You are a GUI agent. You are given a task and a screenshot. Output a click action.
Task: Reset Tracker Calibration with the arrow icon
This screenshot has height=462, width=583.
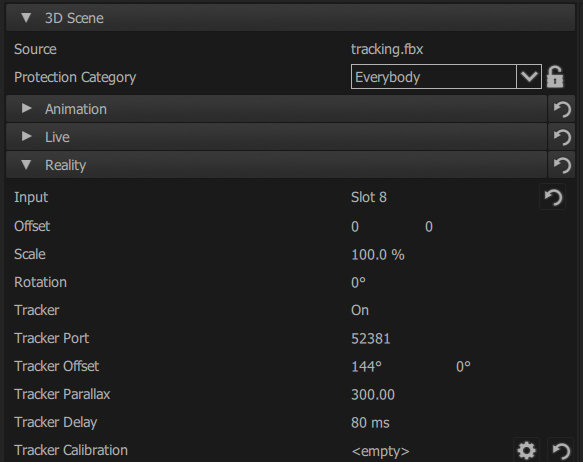[561, 450]
